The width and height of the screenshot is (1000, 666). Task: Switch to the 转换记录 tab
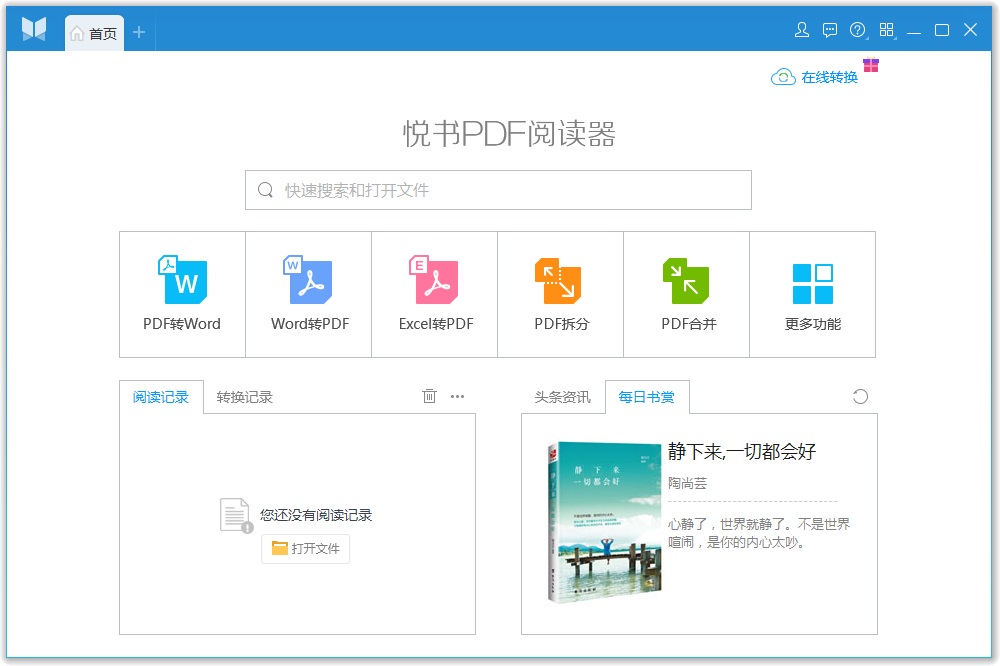pyautogui.click(x=244, y=394)
